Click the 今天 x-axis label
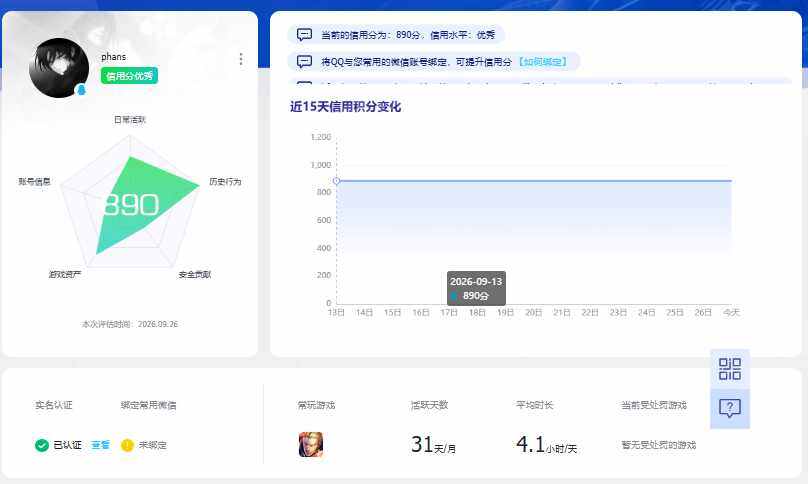Viewport: 808px width, 484px height. tap(731, 312)
